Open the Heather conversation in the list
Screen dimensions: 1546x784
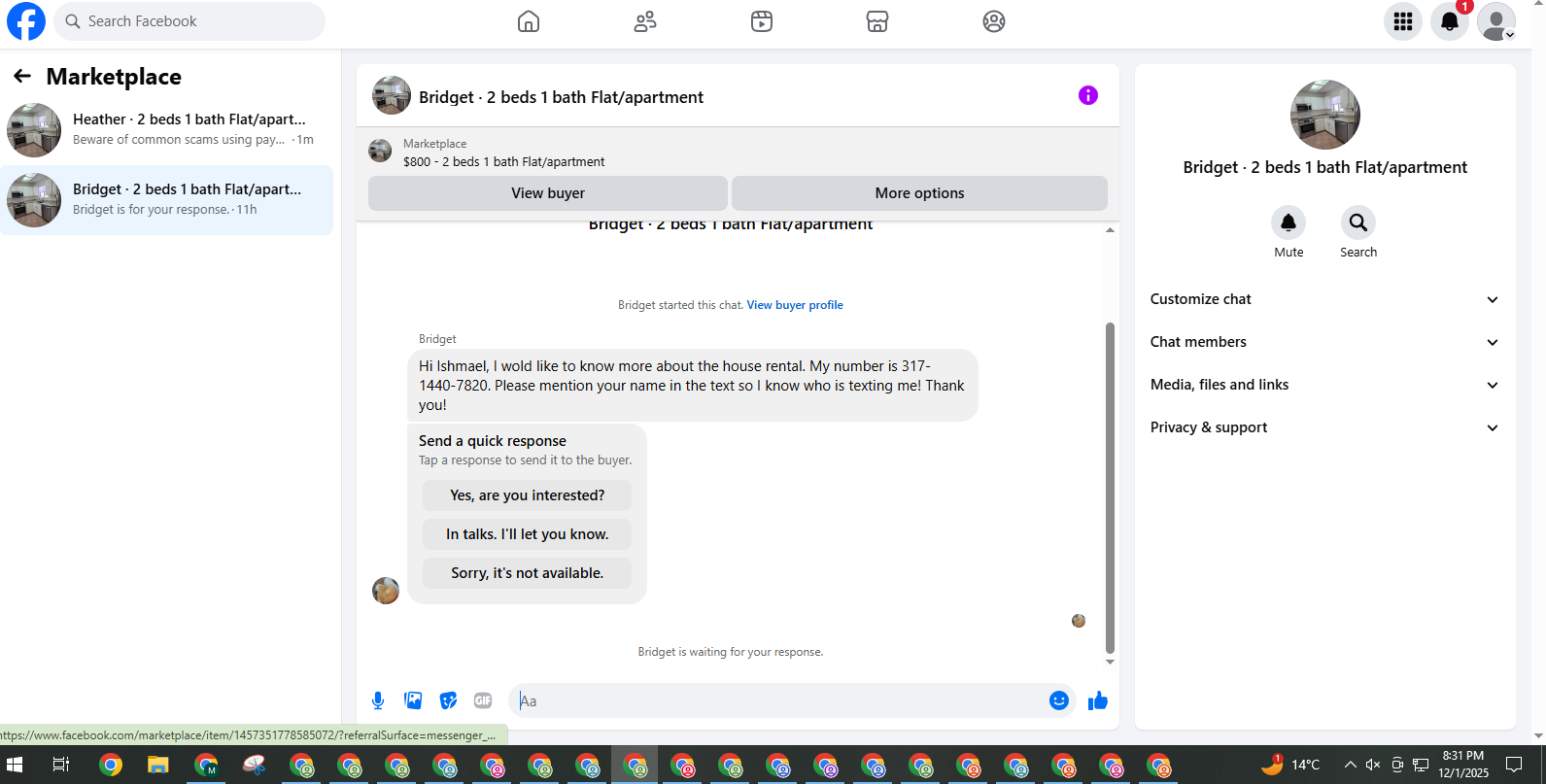click(x=166, y=130)
